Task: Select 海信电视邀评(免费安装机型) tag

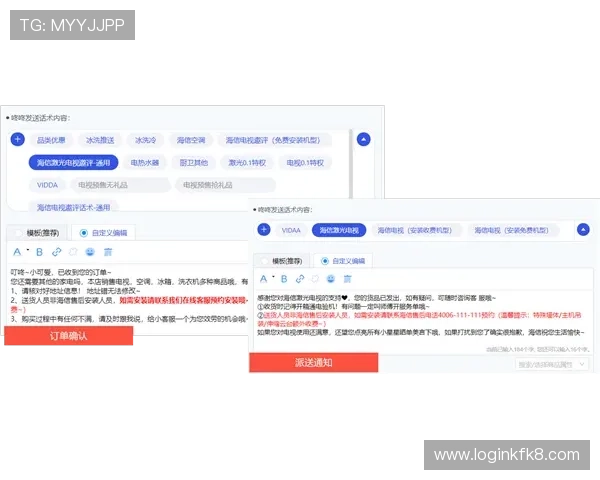Action: pos(273,140)
